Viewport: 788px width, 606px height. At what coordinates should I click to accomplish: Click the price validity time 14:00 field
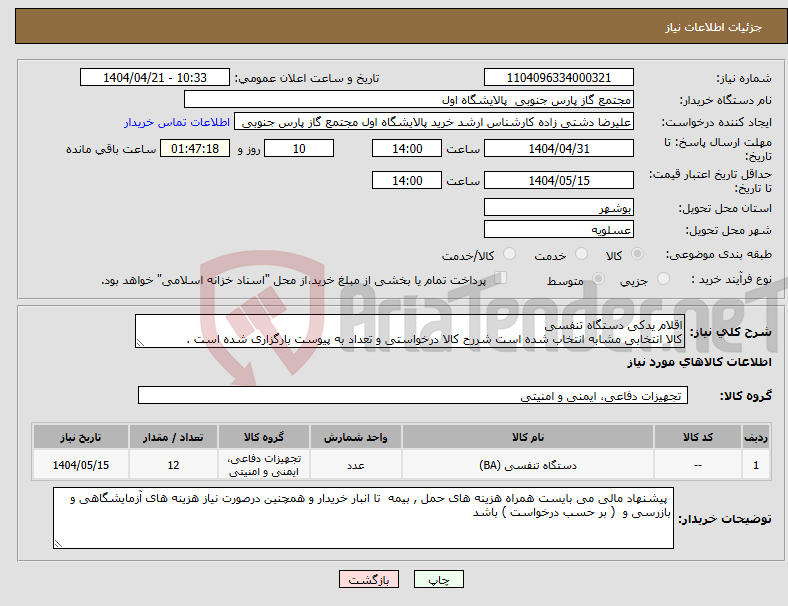[x=407, y=180]
